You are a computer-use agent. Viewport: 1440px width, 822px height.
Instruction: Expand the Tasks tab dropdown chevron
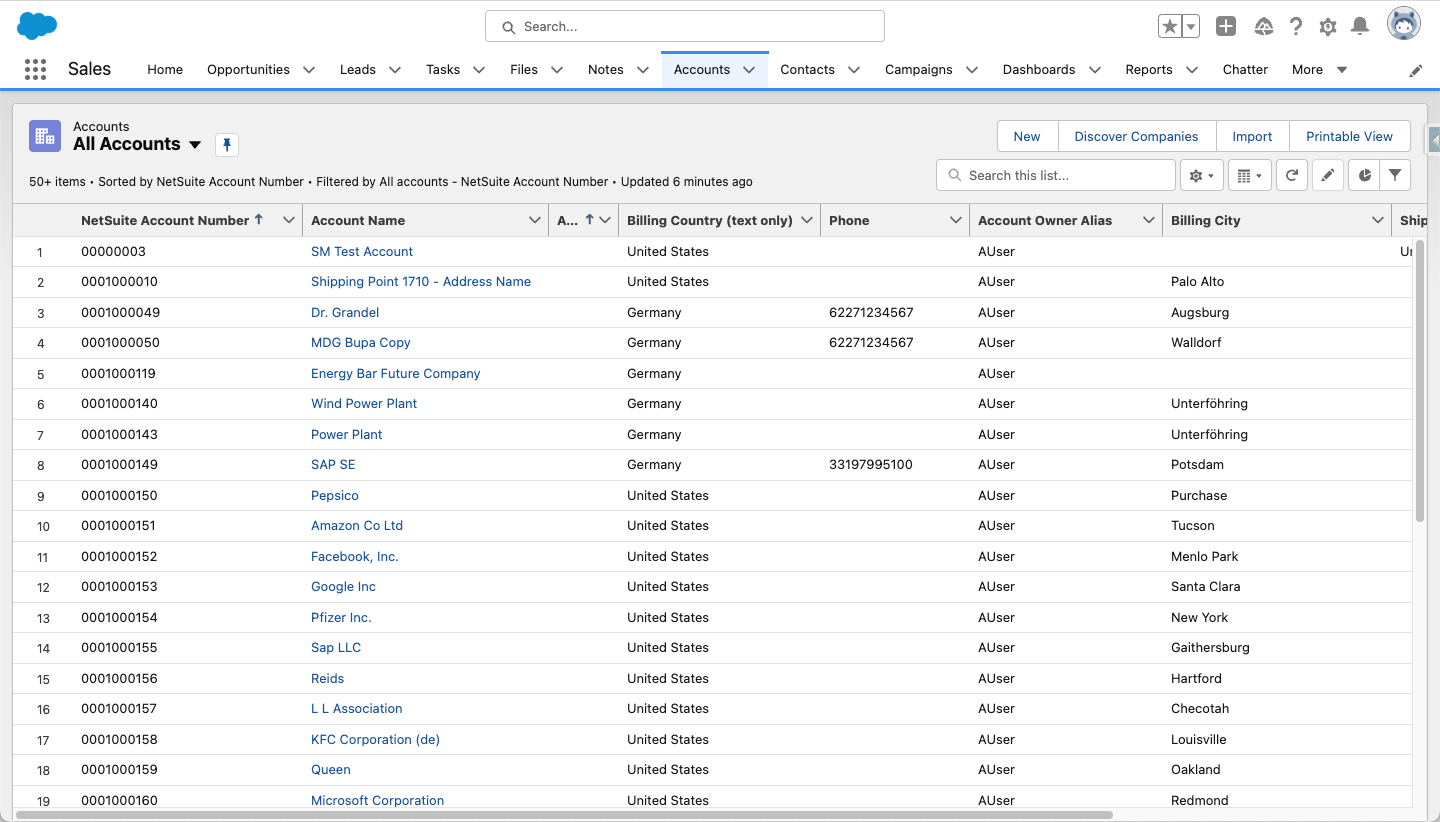point(479,70)
